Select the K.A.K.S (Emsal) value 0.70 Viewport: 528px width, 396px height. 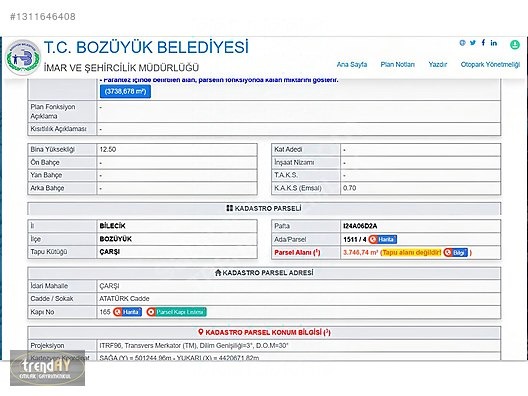350,188
